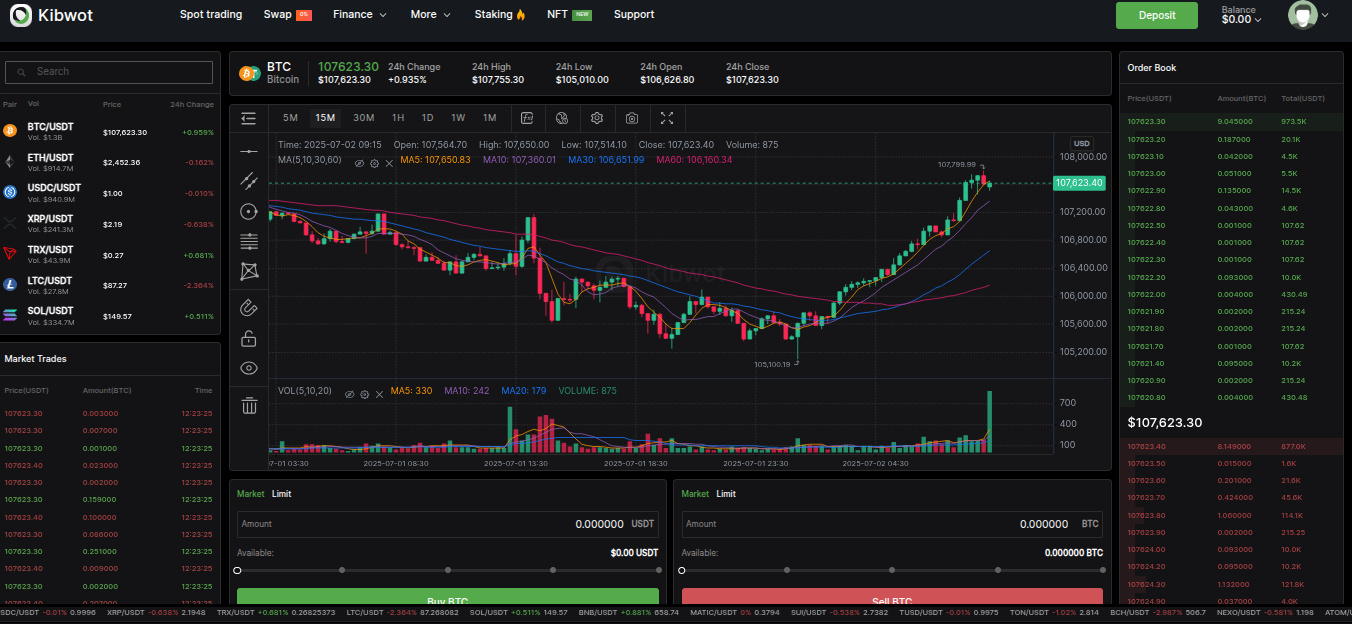Open VOL indicator settings gear
This screenshot has width=1352, height=624.
pos(365,394)
